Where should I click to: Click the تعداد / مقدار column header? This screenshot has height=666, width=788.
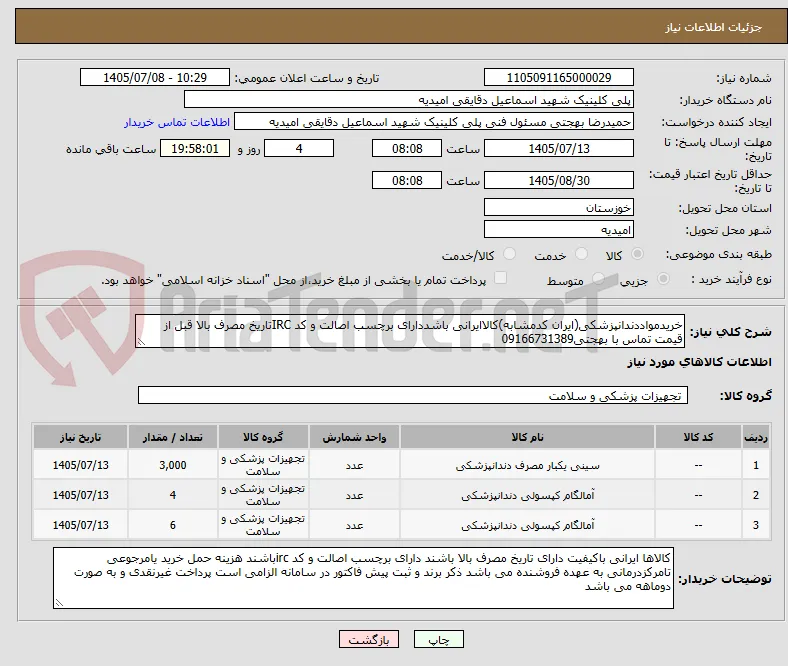[172, 437]
